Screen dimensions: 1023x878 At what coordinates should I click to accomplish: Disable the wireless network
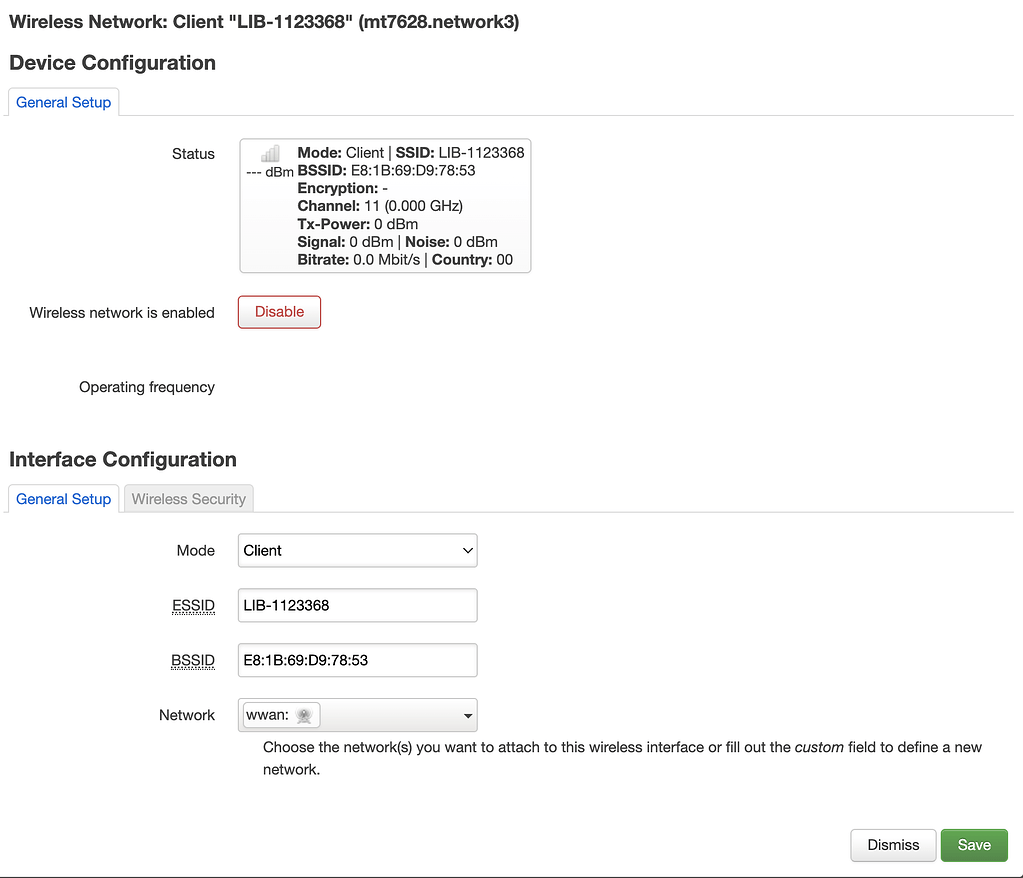tap(278, 311)
